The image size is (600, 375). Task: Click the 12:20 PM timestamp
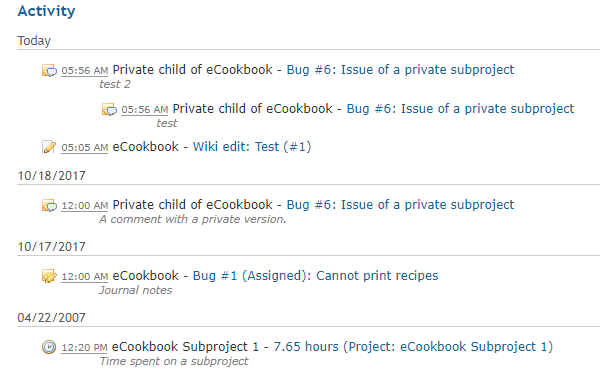(x=84, y=348)
